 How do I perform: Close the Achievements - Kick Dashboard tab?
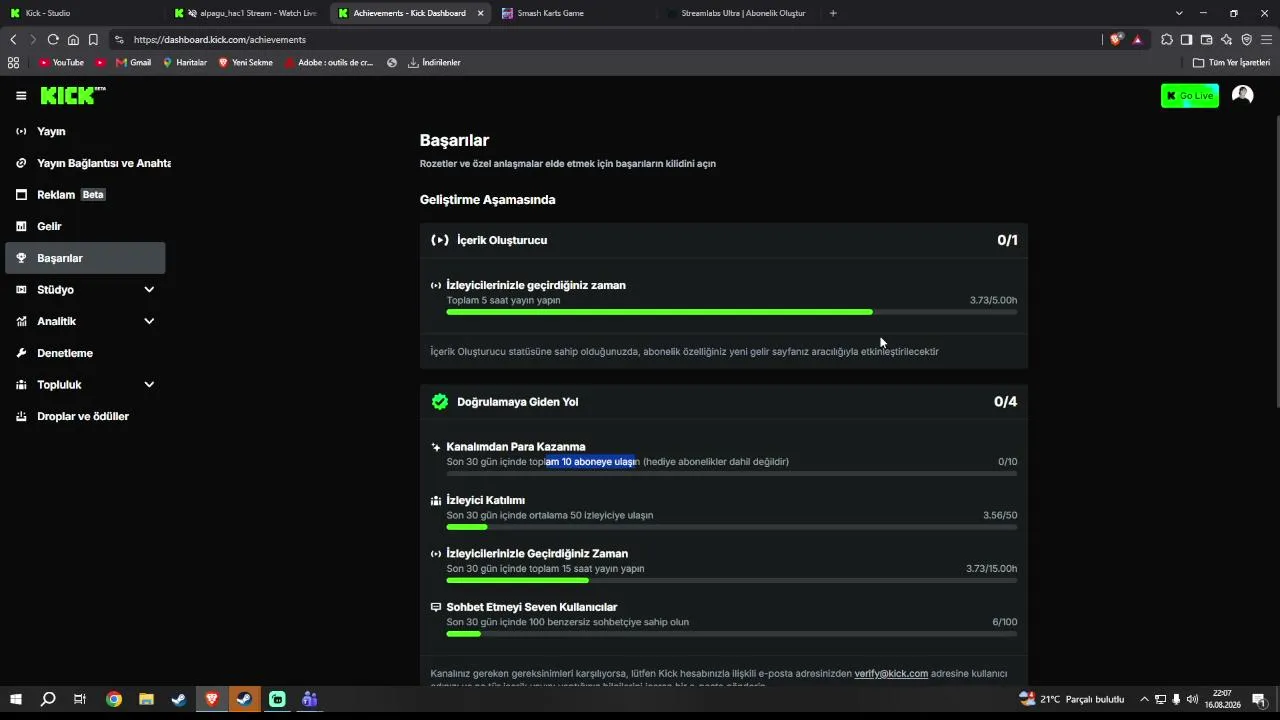pos(480,13)
